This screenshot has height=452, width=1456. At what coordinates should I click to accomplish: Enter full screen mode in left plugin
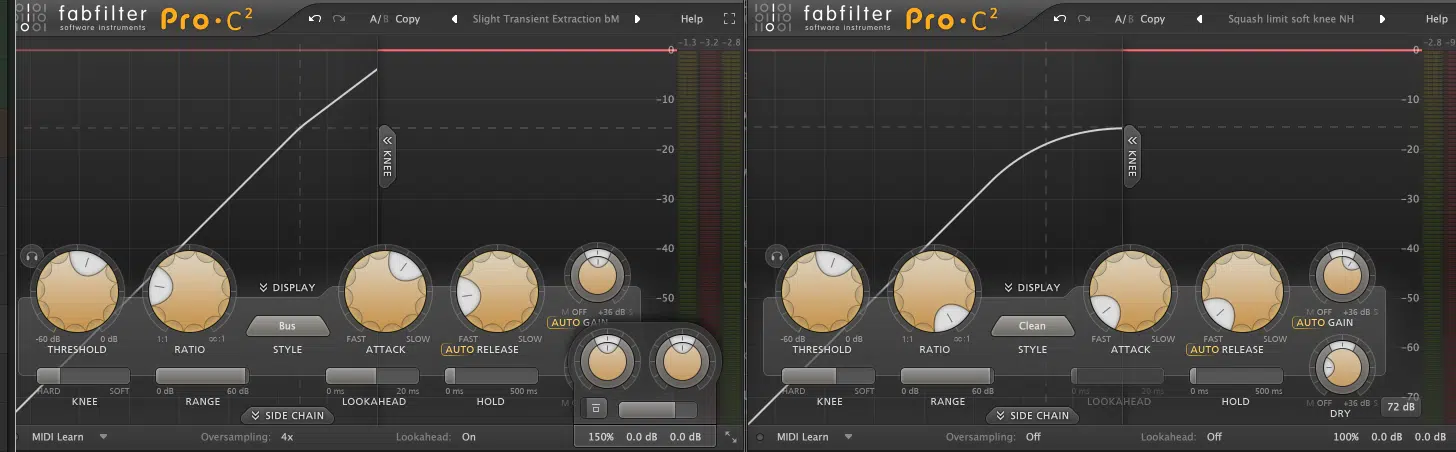(728, 19)
